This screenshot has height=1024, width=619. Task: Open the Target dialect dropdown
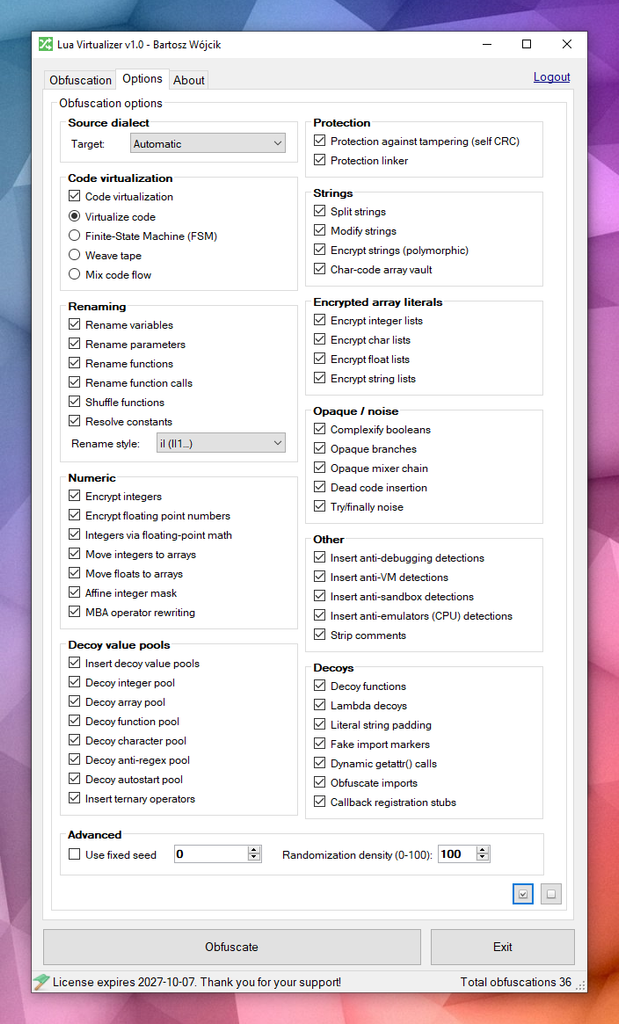tap(208, 144)
